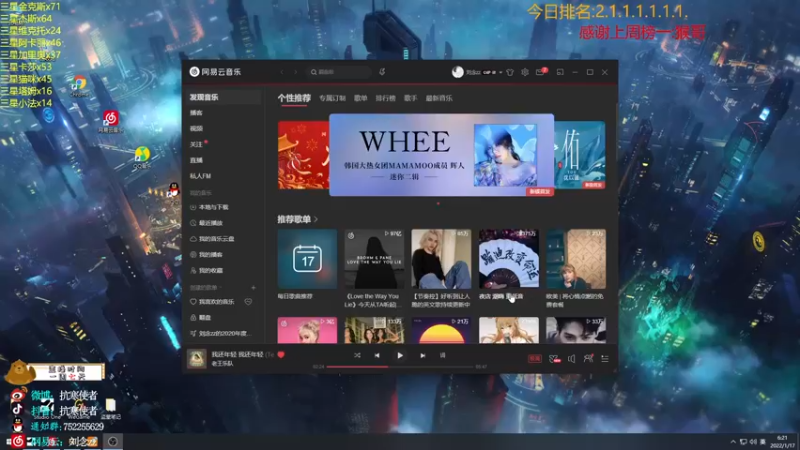Open the settings gear in NetEase Music
This screenshot has width=800, height=450.
coord(524,72)
